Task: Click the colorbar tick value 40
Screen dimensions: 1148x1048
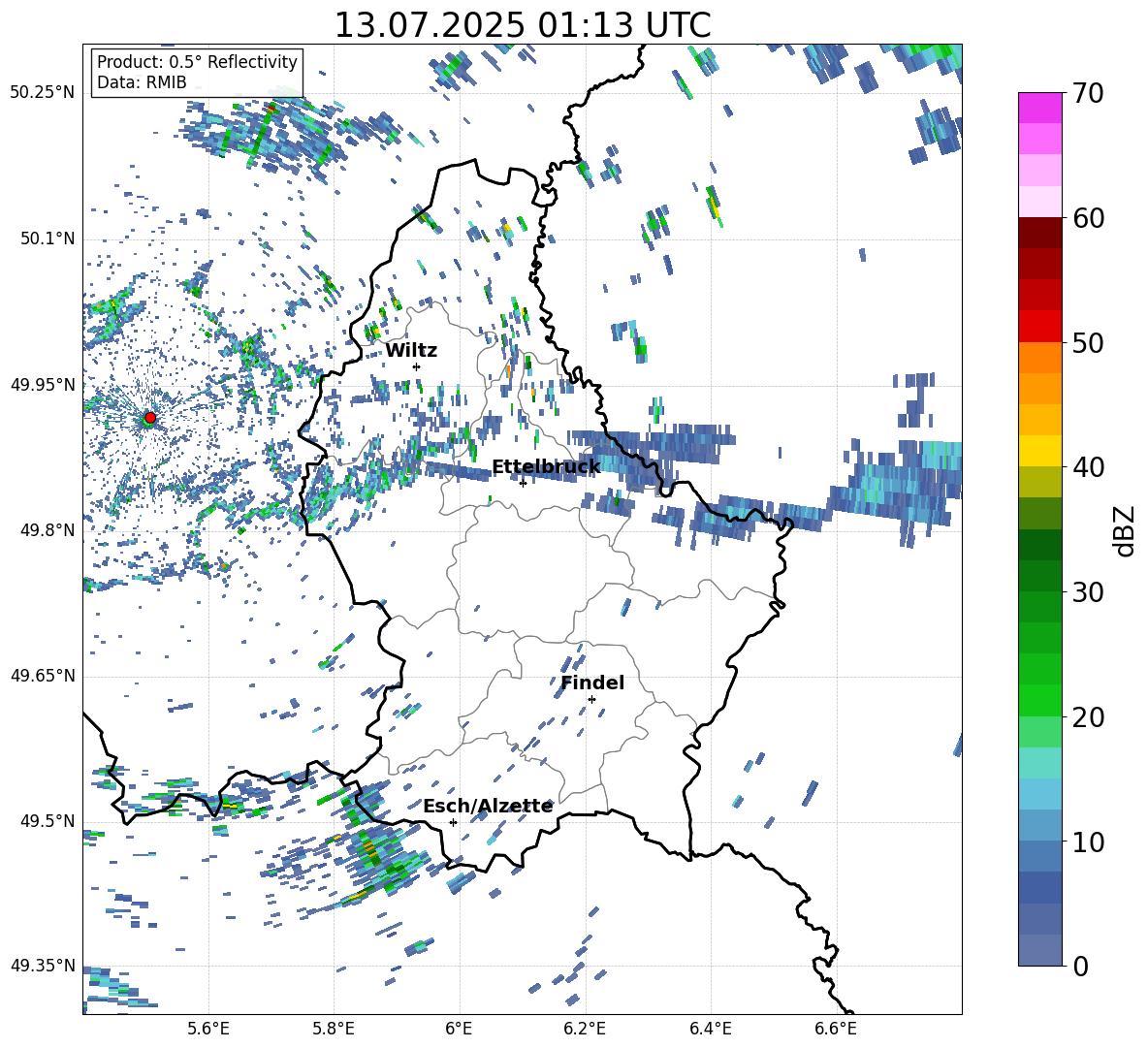Action: tap(1088, 467)
